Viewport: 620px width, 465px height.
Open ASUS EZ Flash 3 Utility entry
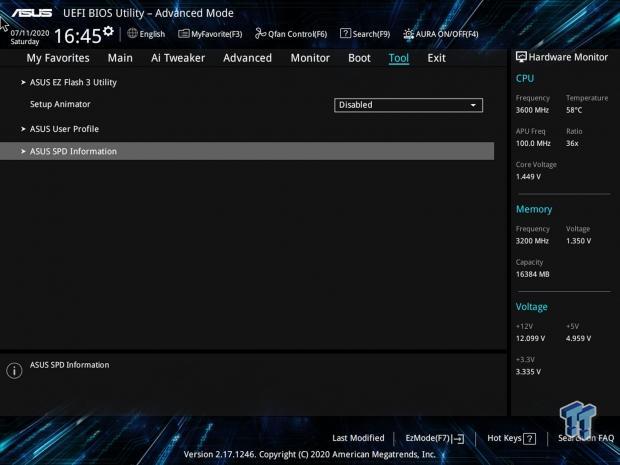click(73, 82)
